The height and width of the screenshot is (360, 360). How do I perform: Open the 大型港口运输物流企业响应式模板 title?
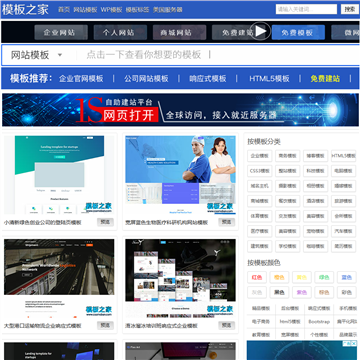43,326
